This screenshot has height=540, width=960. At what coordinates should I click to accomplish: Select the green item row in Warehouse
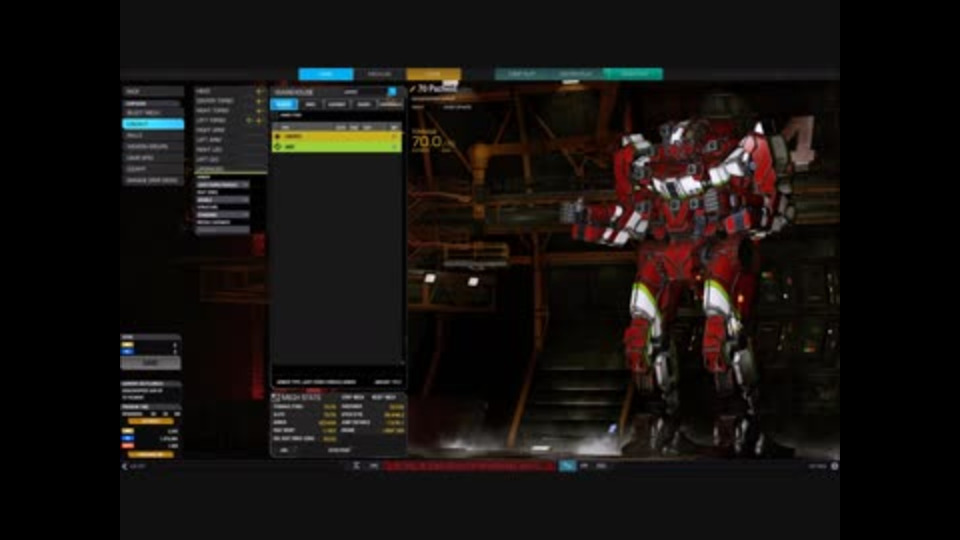click(337, 147)
